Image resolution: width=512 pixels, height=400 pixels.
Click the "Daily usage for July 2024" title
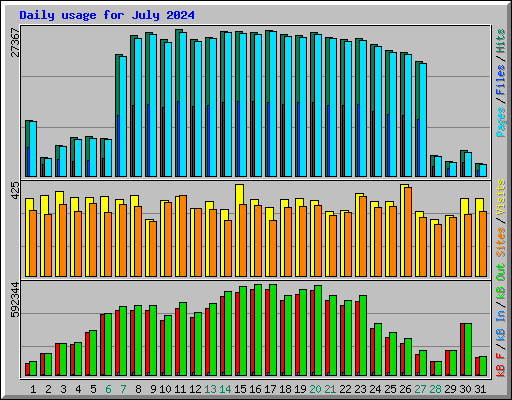(x=107, y=15)
